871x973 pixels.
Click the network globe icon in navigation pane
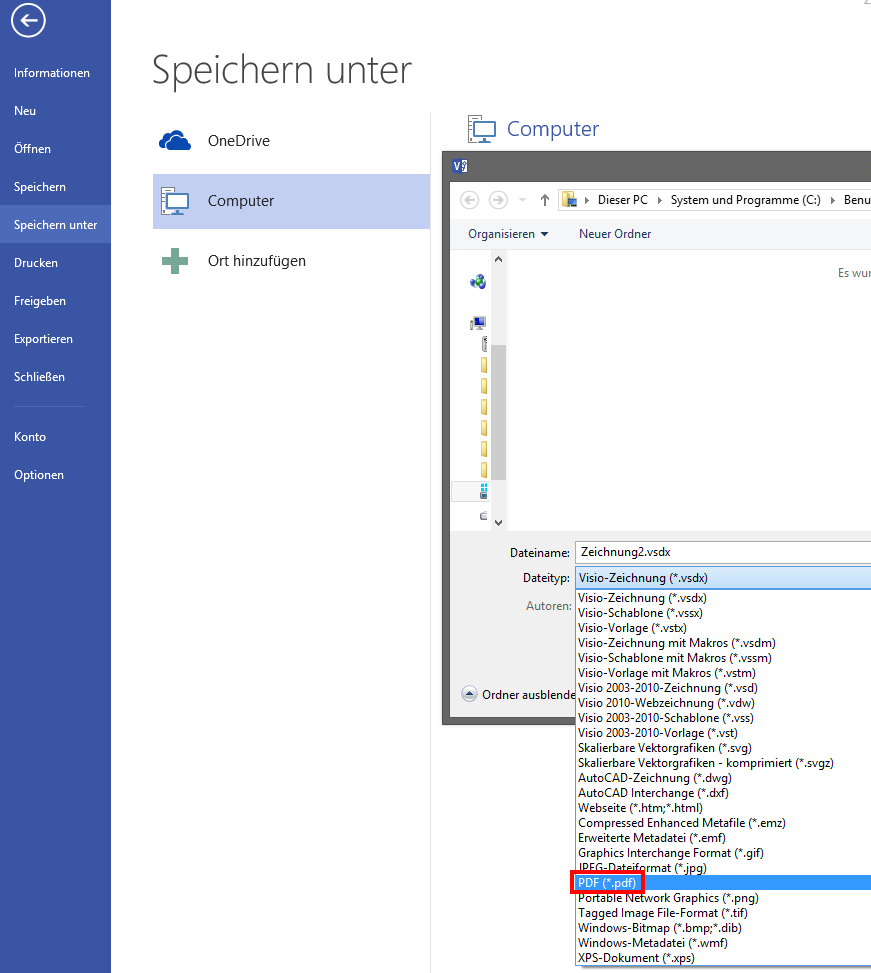tap(478, 282)
